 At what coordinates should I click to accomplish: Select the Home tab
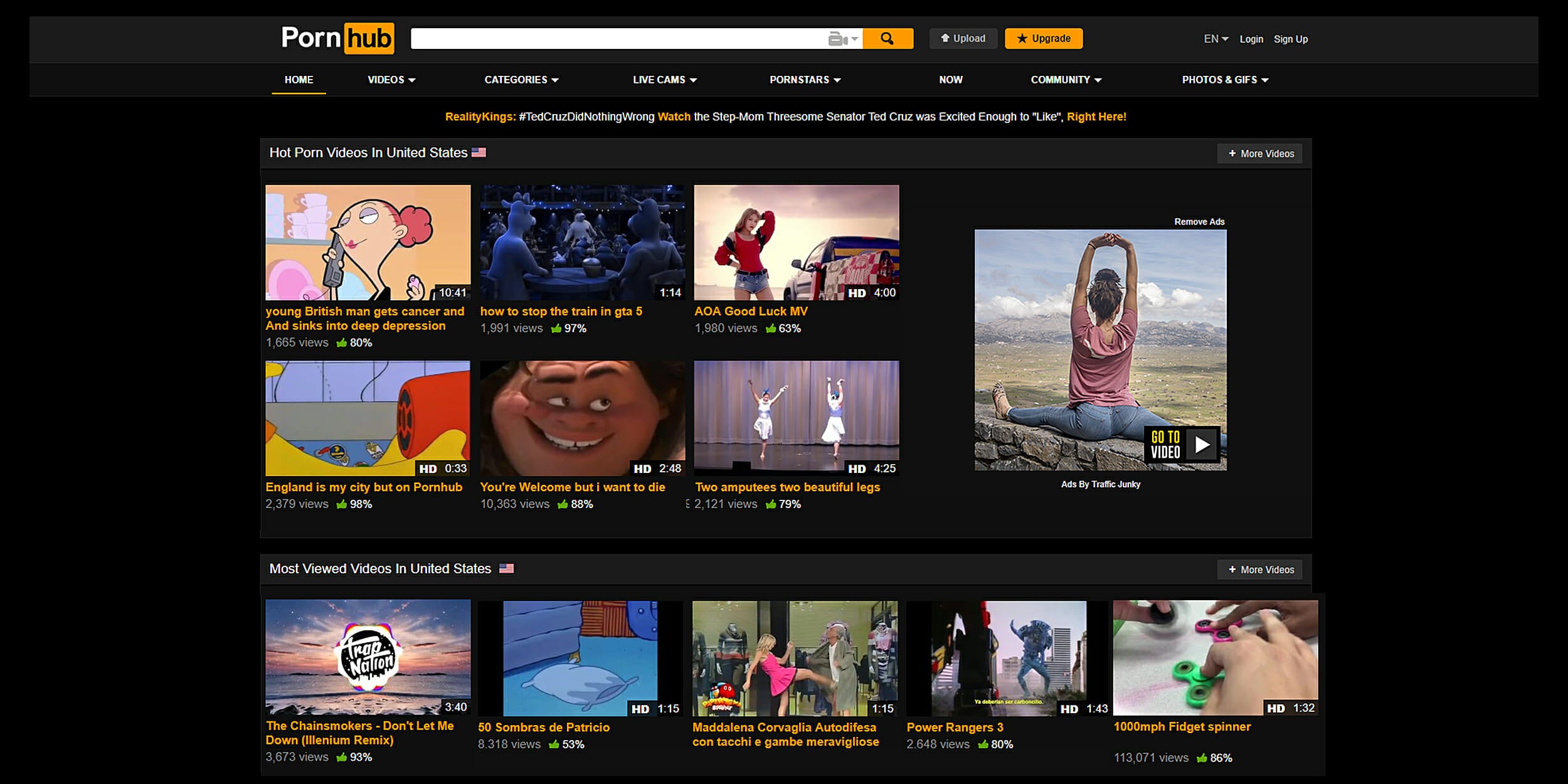pos(299,80)
